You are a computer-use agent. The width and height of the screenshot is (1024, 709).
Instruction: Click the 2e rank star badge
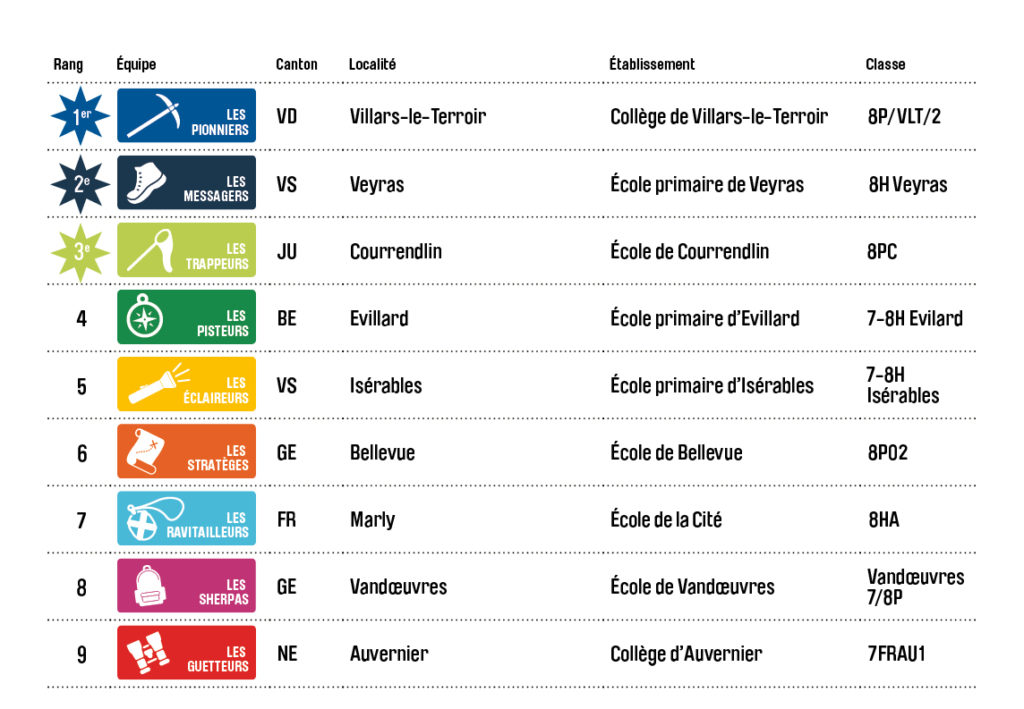point(81,184)
